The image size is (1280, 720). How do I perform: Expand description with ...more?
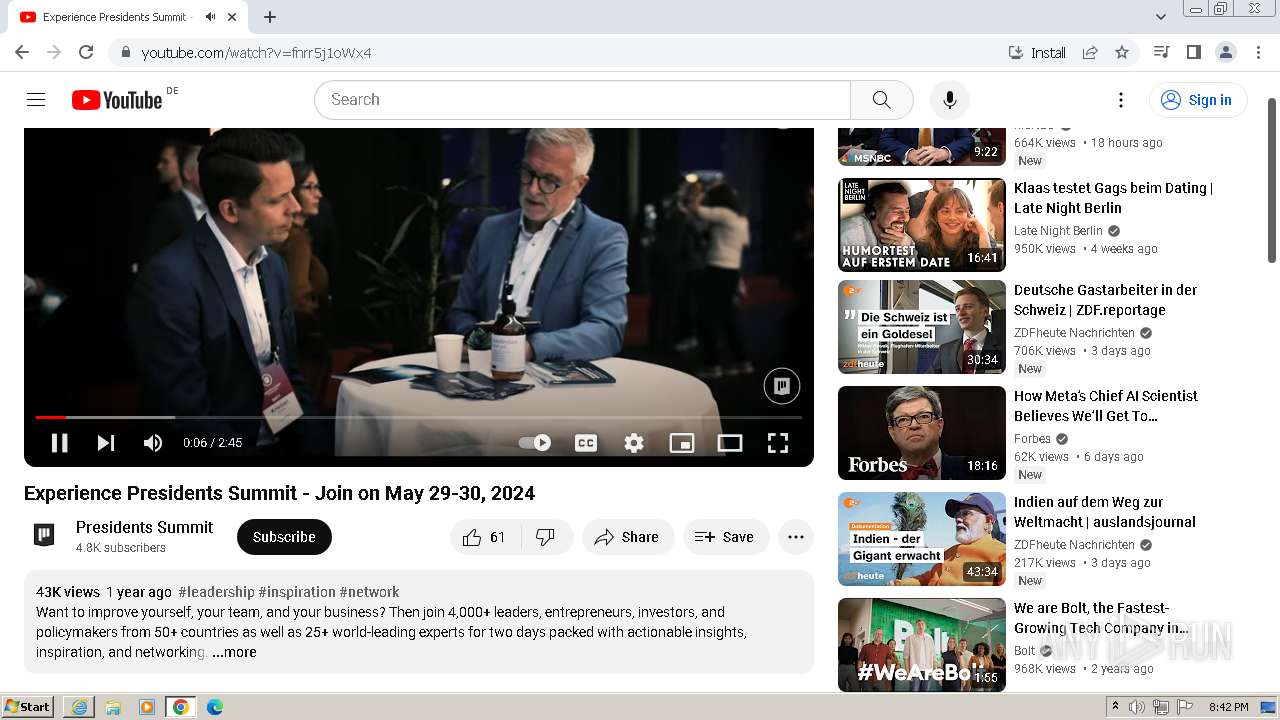[x=234, y=652]
